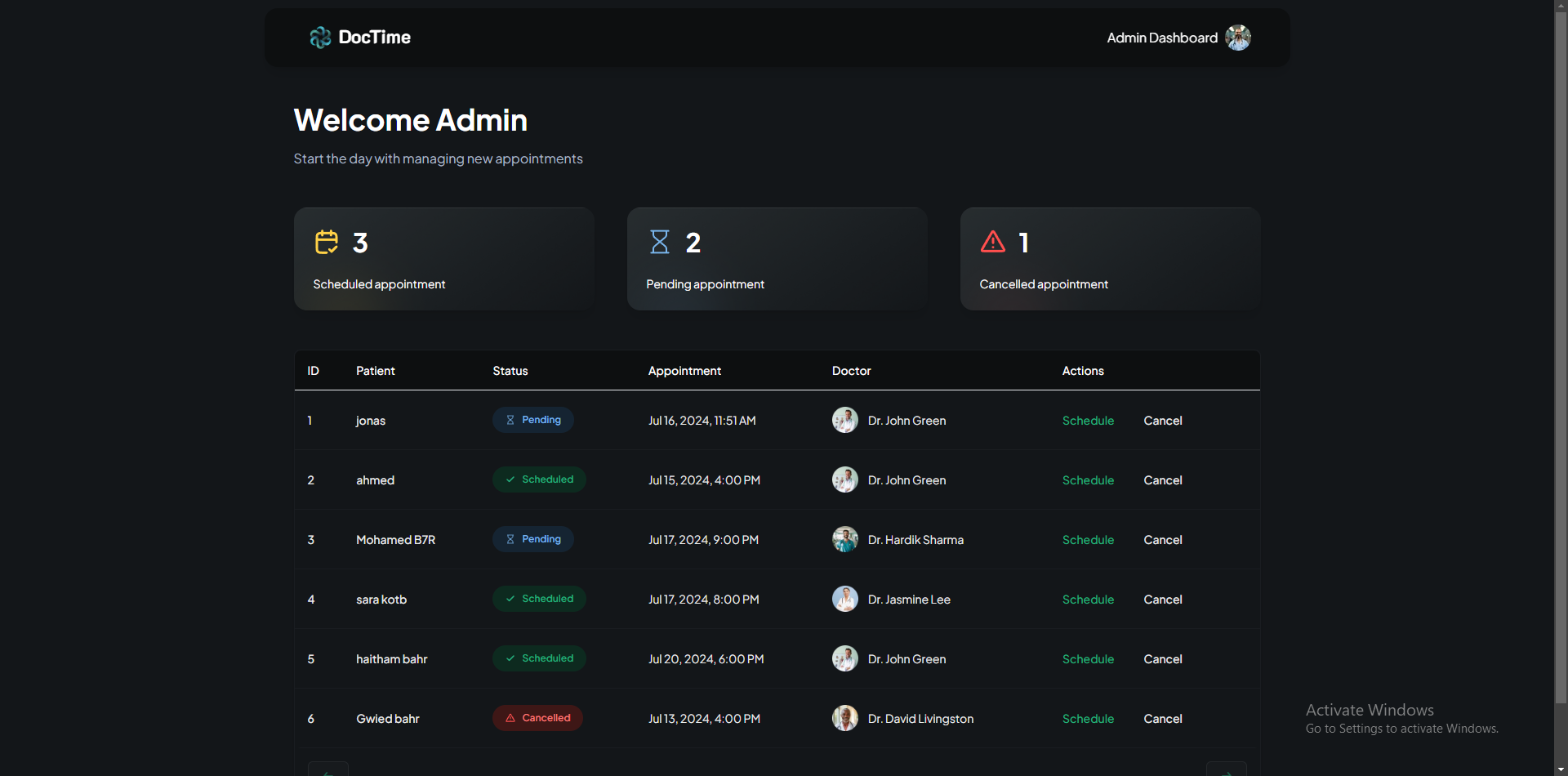Open the Admin Dashboard link
Image resolution: width=1568 pixels, height=776 pixels.
tap(1162, 38)
